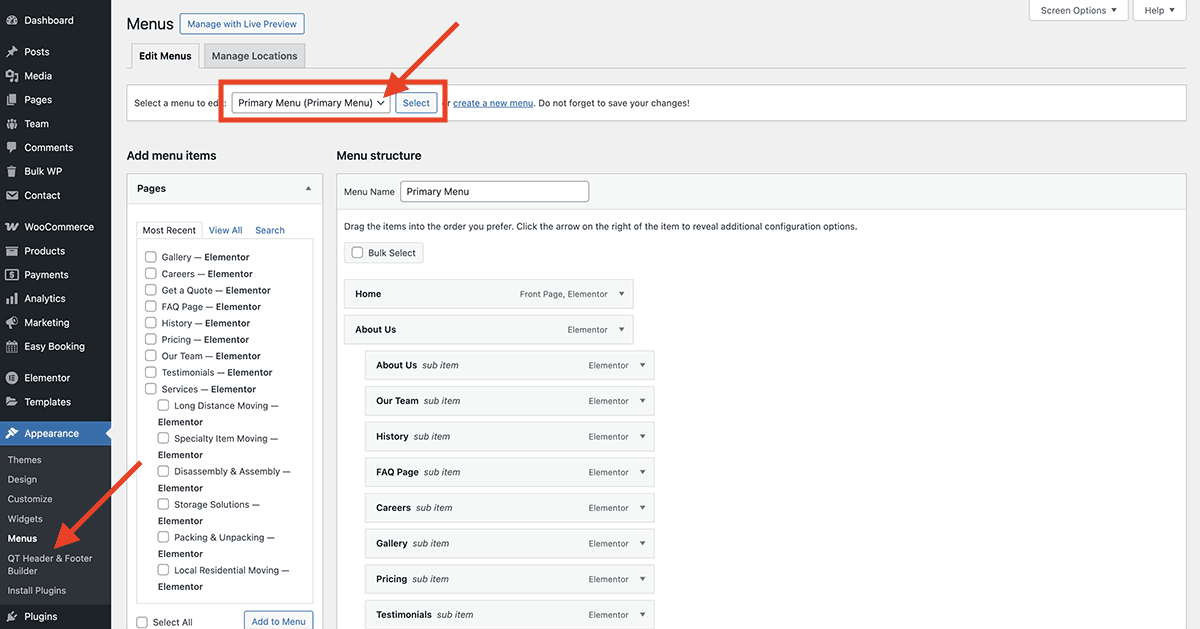The width and height of the screenshot is (1200, 629).
Task: Expand the Home menu item options
Action: coord(621,294)
